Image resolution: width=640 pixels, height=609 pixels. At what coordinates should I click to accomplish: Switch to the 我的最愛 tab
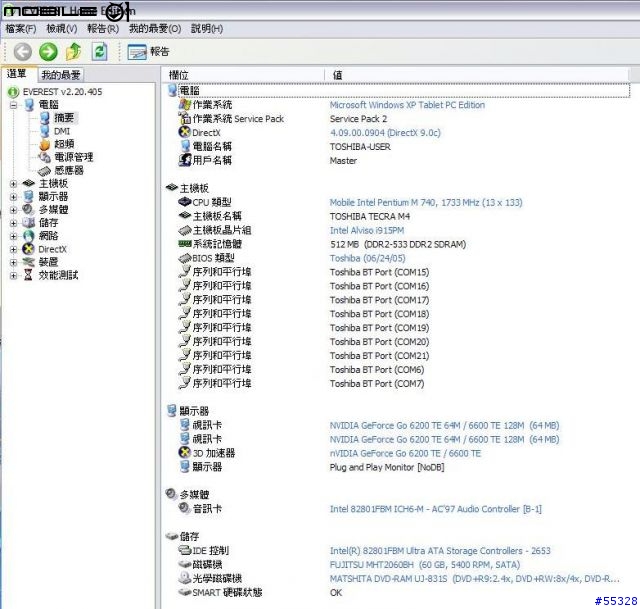coord(61,75)
